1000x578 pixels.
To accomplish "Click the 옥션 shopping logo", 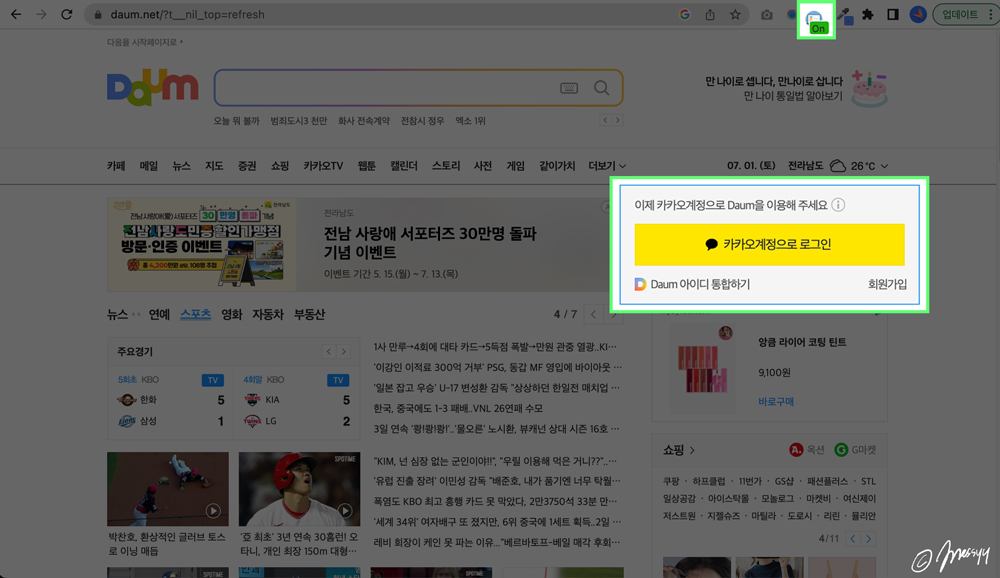I will click(x=807, y=450).
